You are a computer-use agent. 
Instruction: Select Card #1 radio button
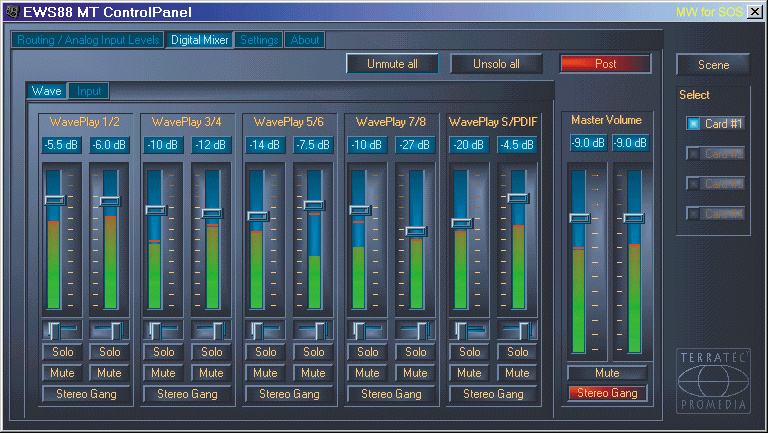pyautogui.click(x=694, y=124)
